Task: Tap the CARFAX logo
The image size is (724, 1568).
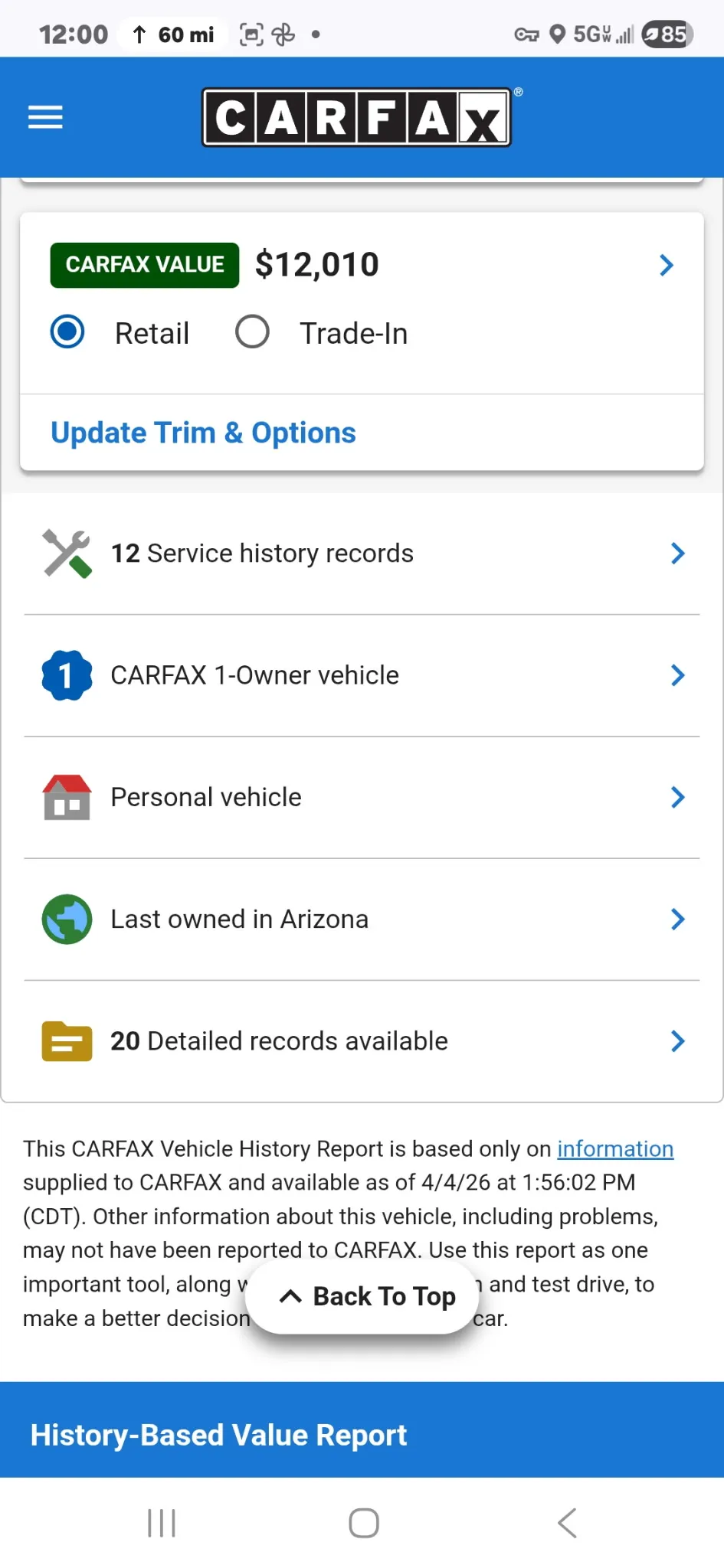Action: click(357, 117)
